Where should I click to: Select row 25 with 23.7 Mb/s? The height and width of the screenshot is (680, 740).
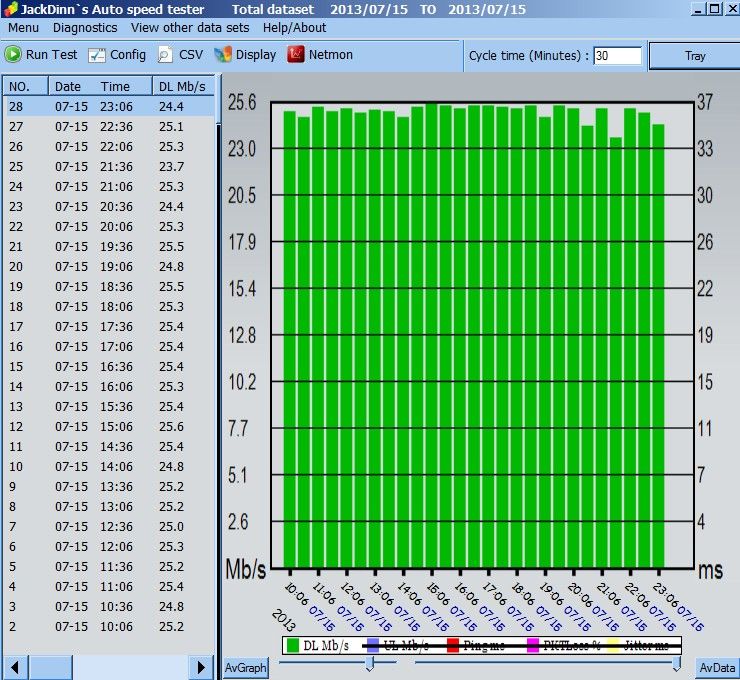click(109, 167)
